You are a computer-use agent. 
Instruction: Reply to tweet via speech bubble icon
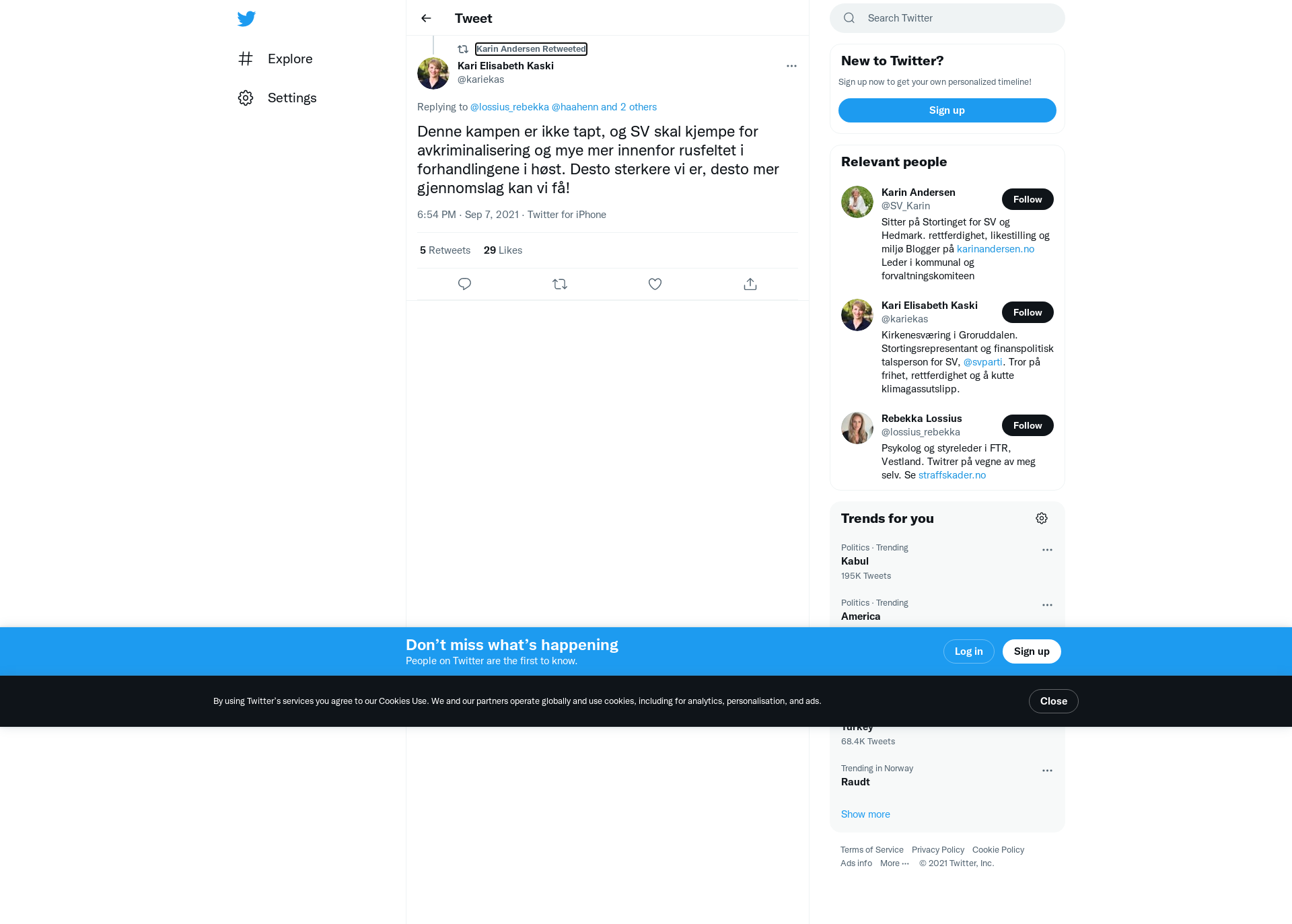464,284
